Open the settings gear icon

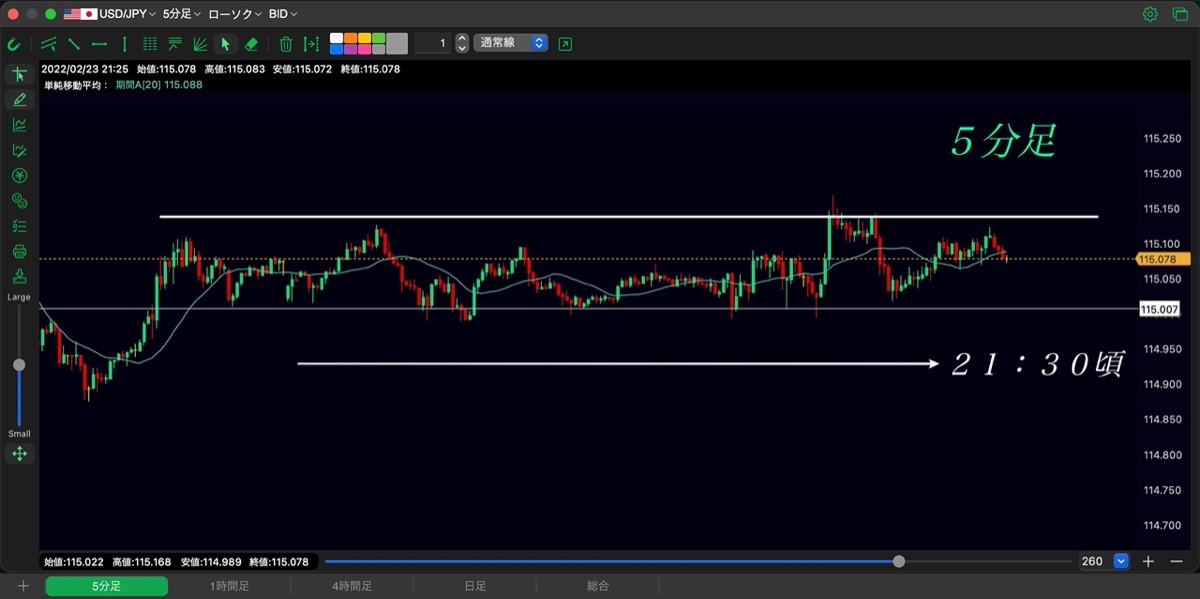[1150, 14]
